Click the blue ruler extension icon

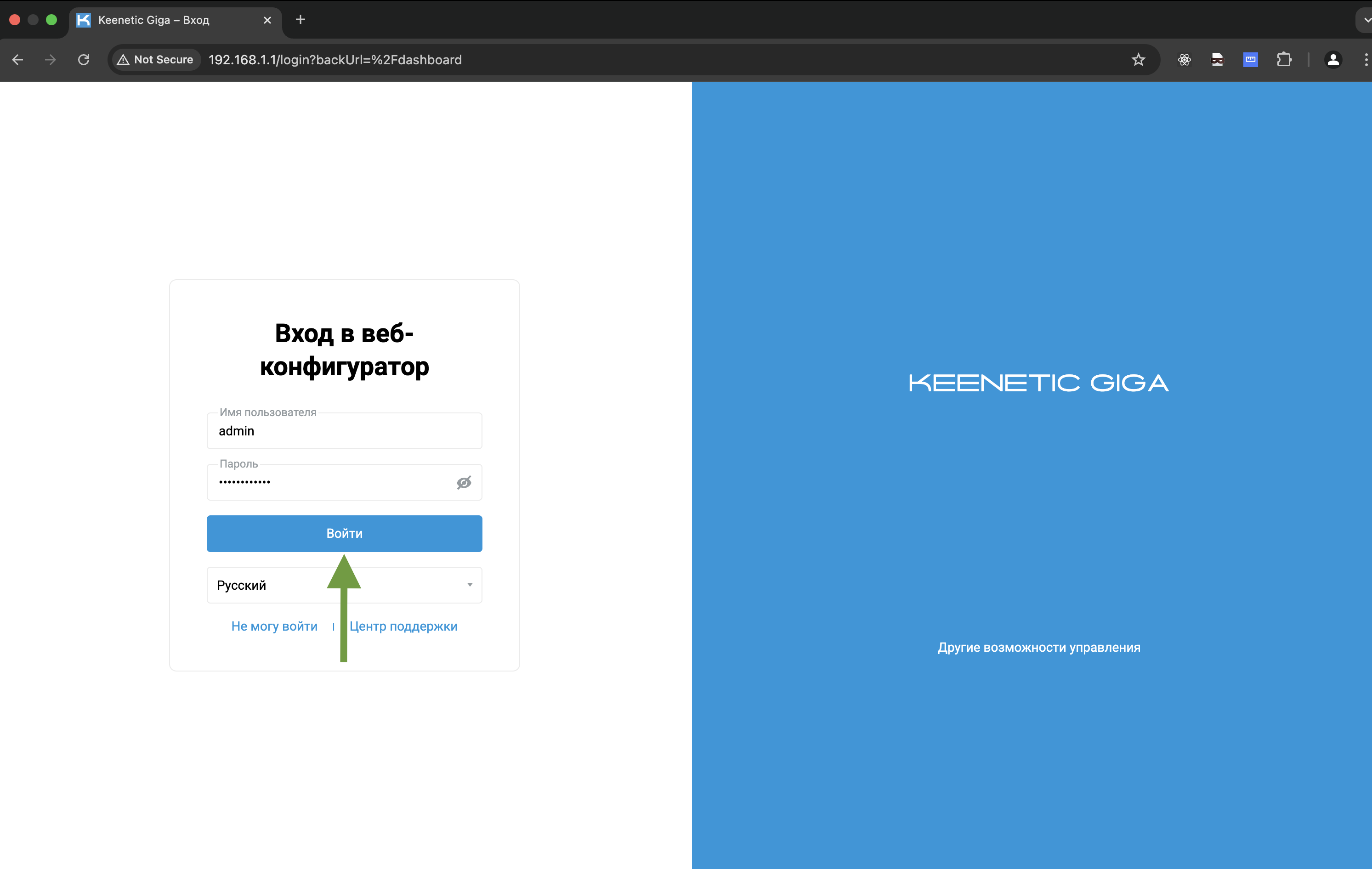[x=1250, y=60]
